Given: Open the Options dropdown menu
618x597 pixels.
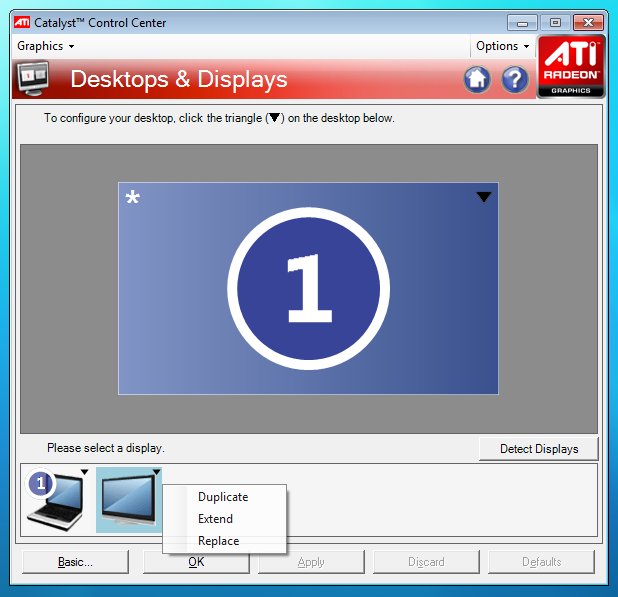Looking at the screenshot, I should point(502,46).
